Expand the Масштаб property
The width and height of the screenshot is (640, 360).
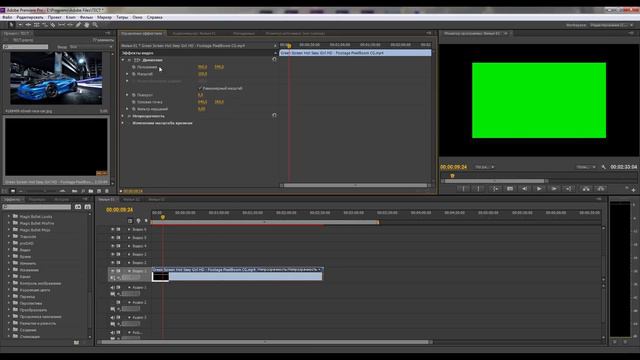[x=127, y=74]
